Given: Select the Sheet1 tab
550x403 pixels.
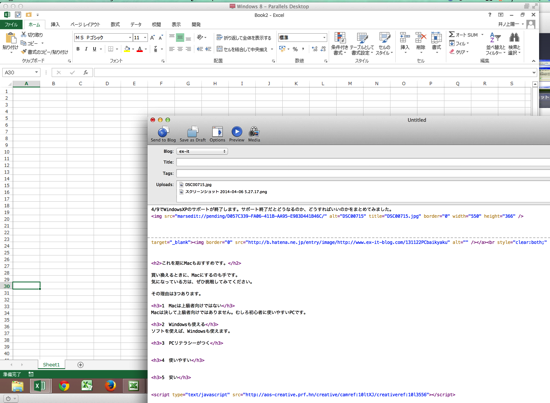Looking at the screenshot, I should [51, 365].
